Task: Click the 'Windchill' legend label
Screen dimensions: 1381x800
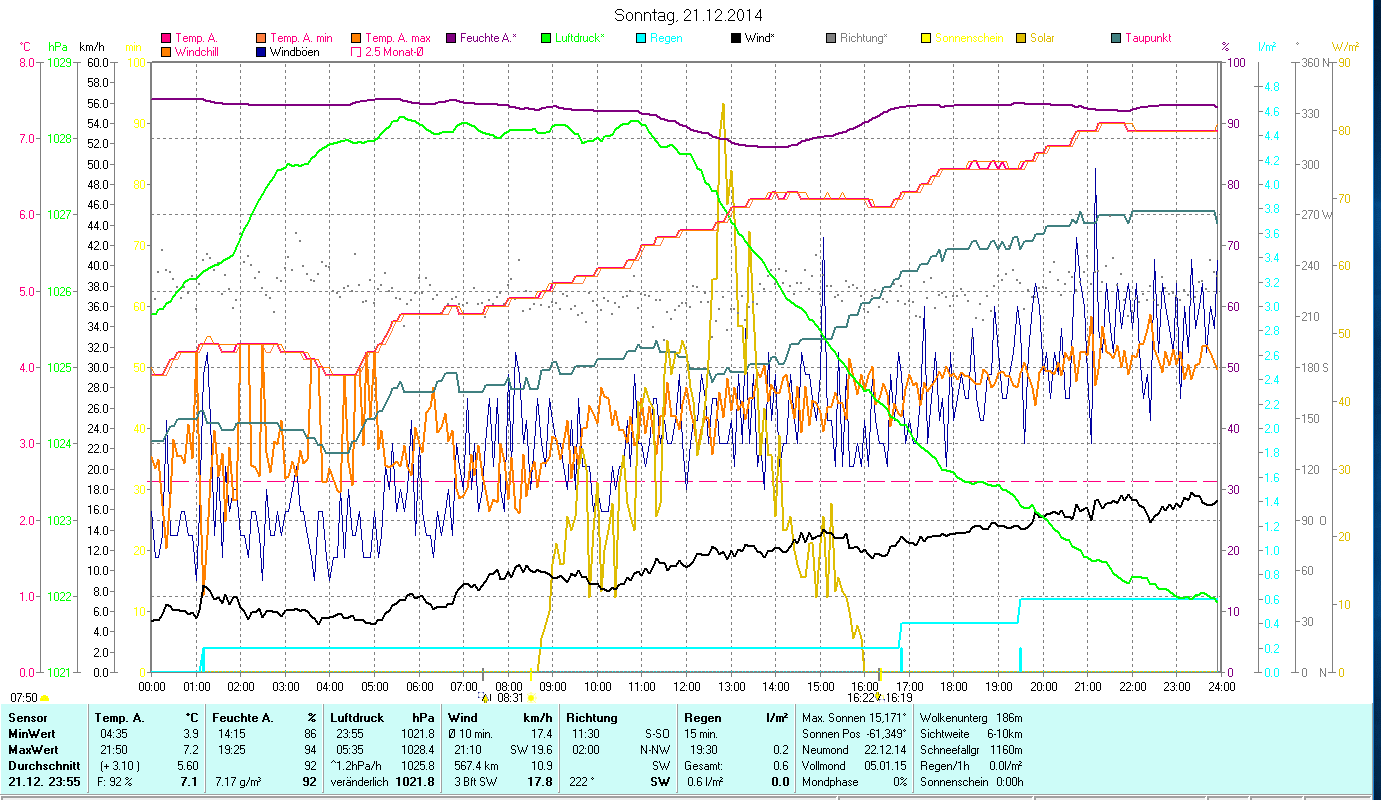Action: tap(198, 52)
